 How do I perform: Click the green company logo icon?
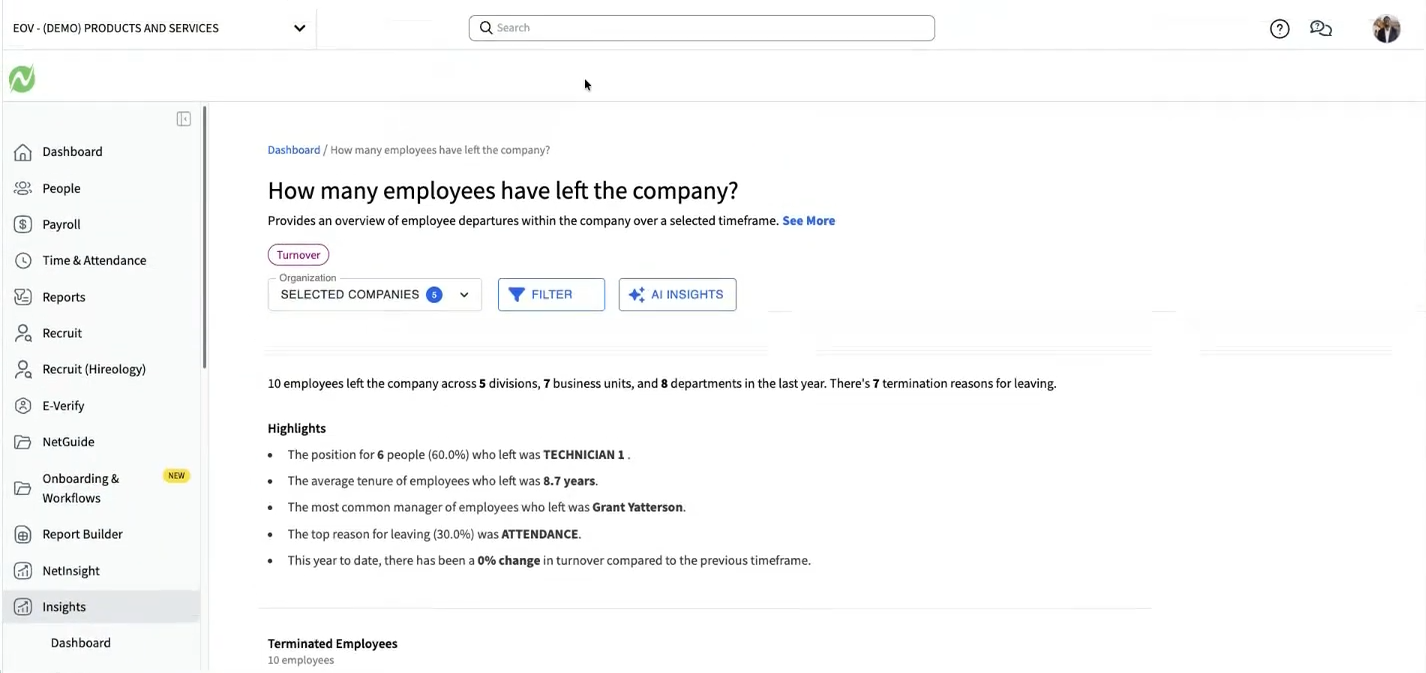coord(22,79)
